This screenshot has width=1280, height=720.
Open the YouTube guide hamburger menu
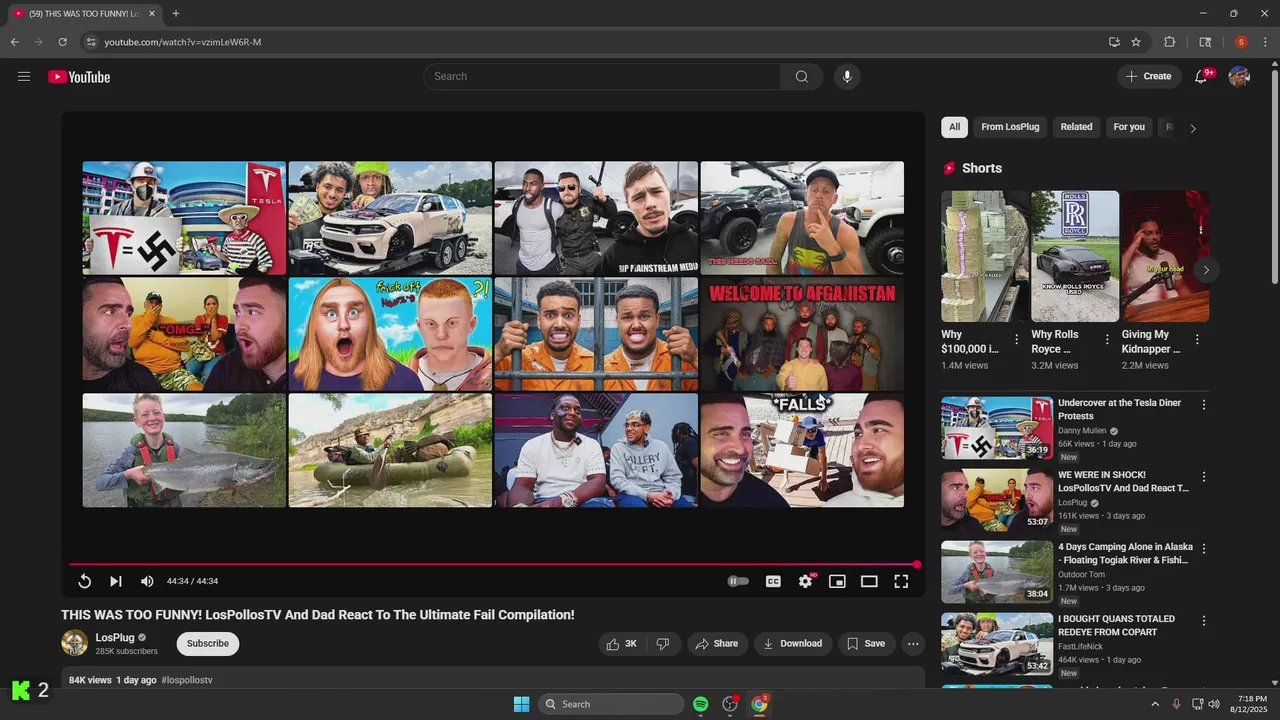pos(24,77)
